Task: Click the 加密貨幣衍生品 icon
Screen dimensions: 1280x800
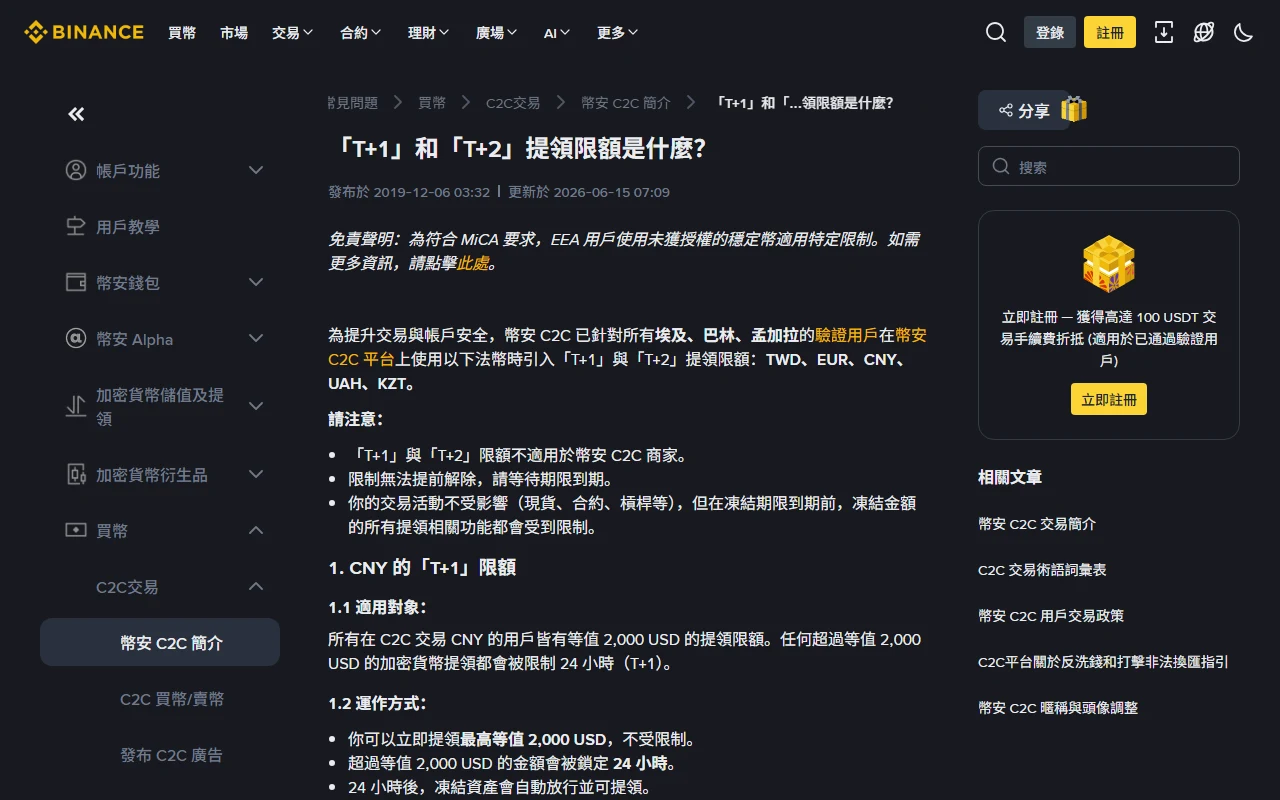Action: click(76, 474)
